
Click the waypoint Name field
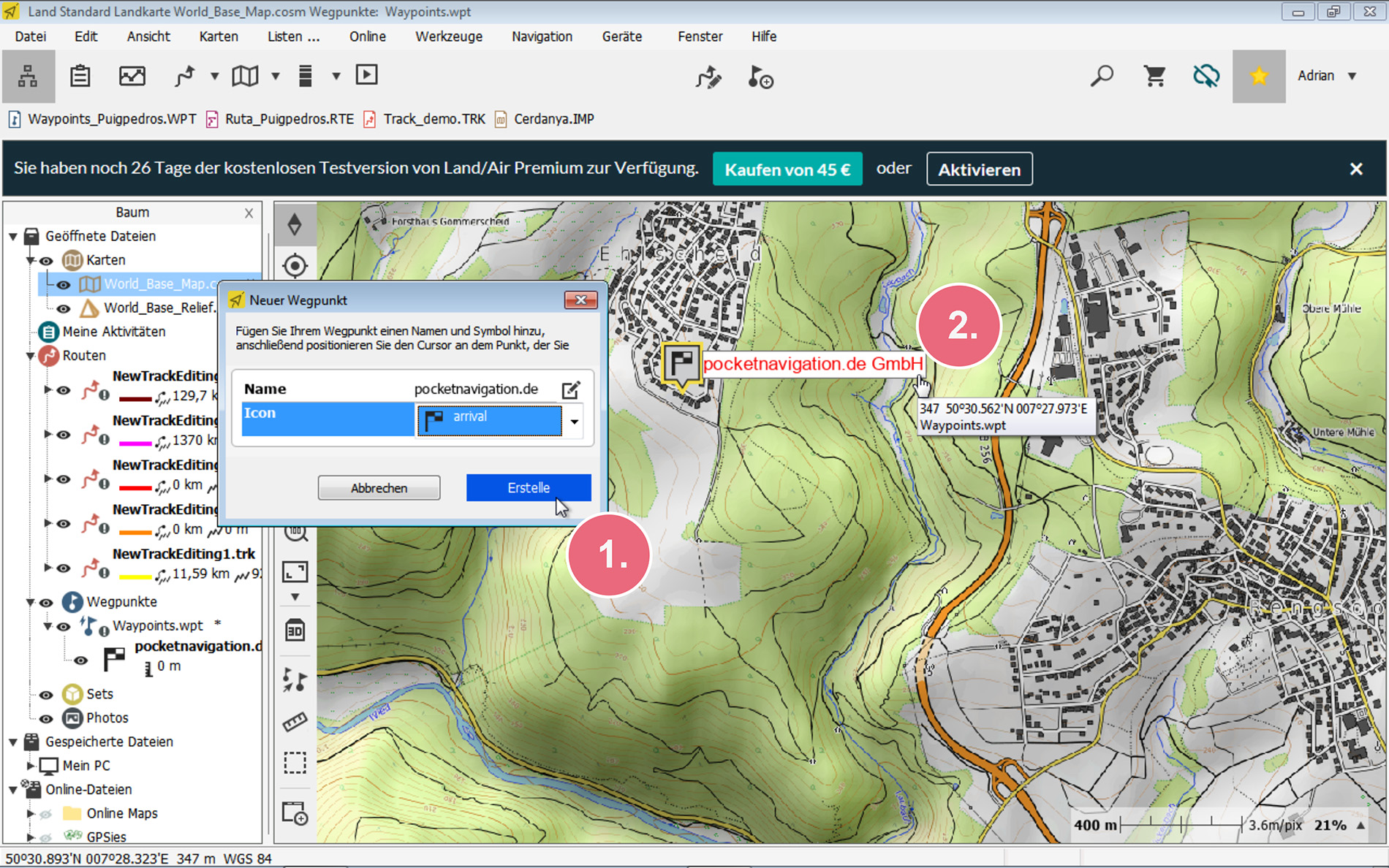[x=475, y=389]
